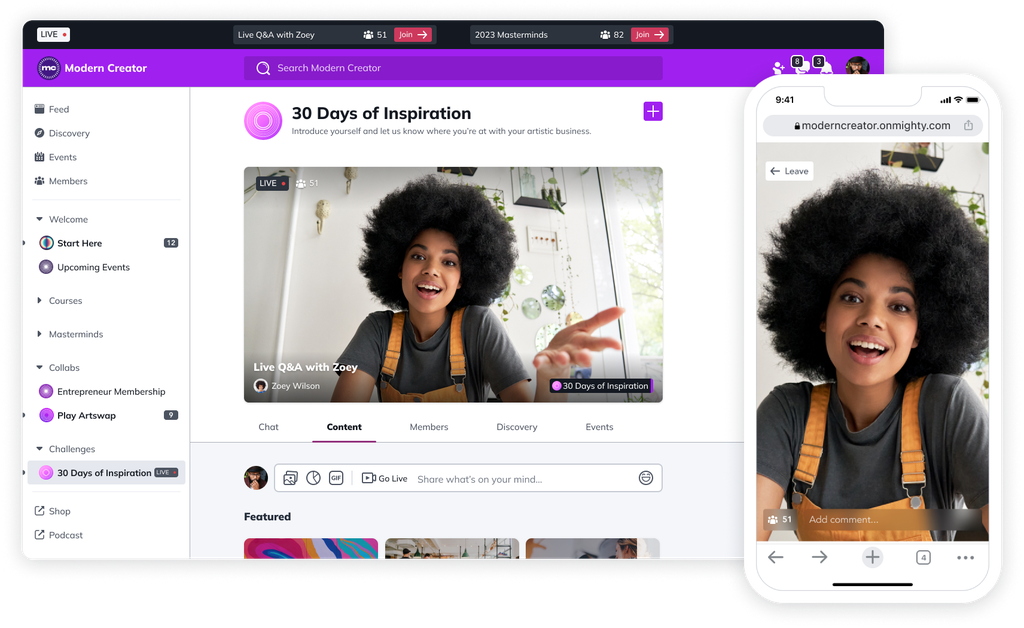
Task: Open the emoji picker in the composer
Action: (x=645, y=478)
